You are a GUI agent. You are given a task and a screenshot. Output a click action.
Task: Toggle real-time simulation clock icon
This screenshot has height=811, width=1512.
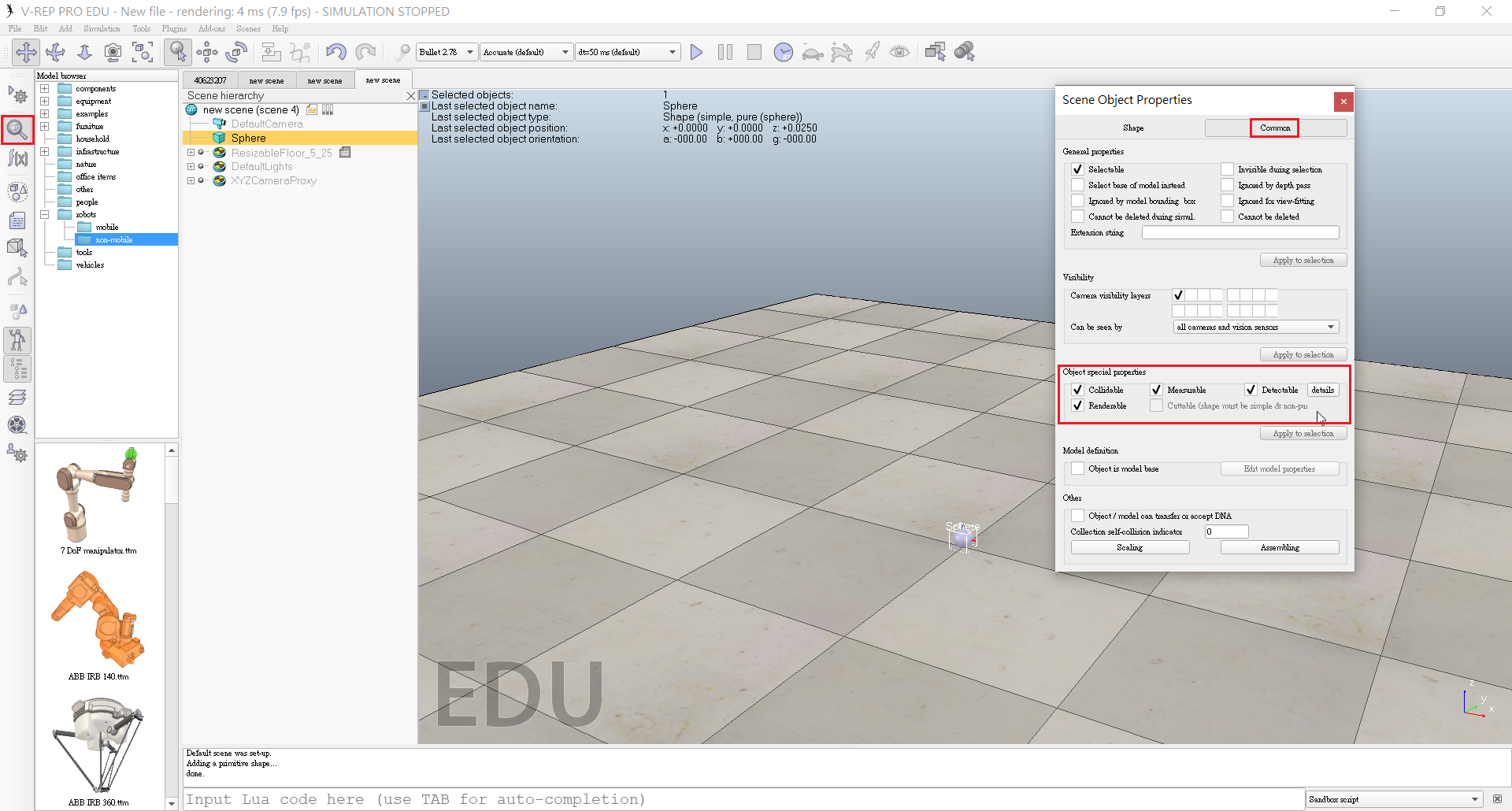pos(783,52)
